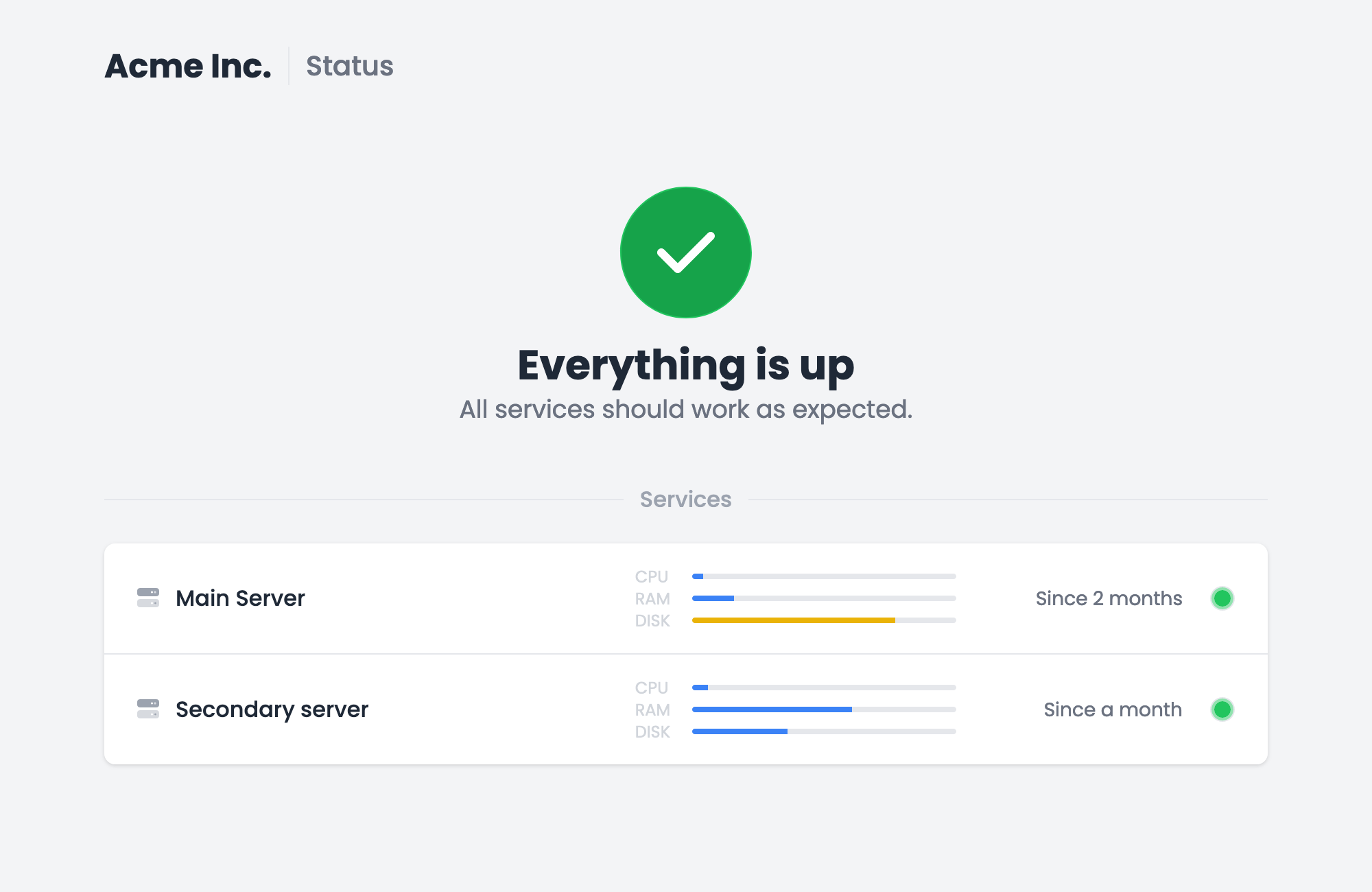
Task: Click the Secondary server green status indicator
Action: 1222,709
